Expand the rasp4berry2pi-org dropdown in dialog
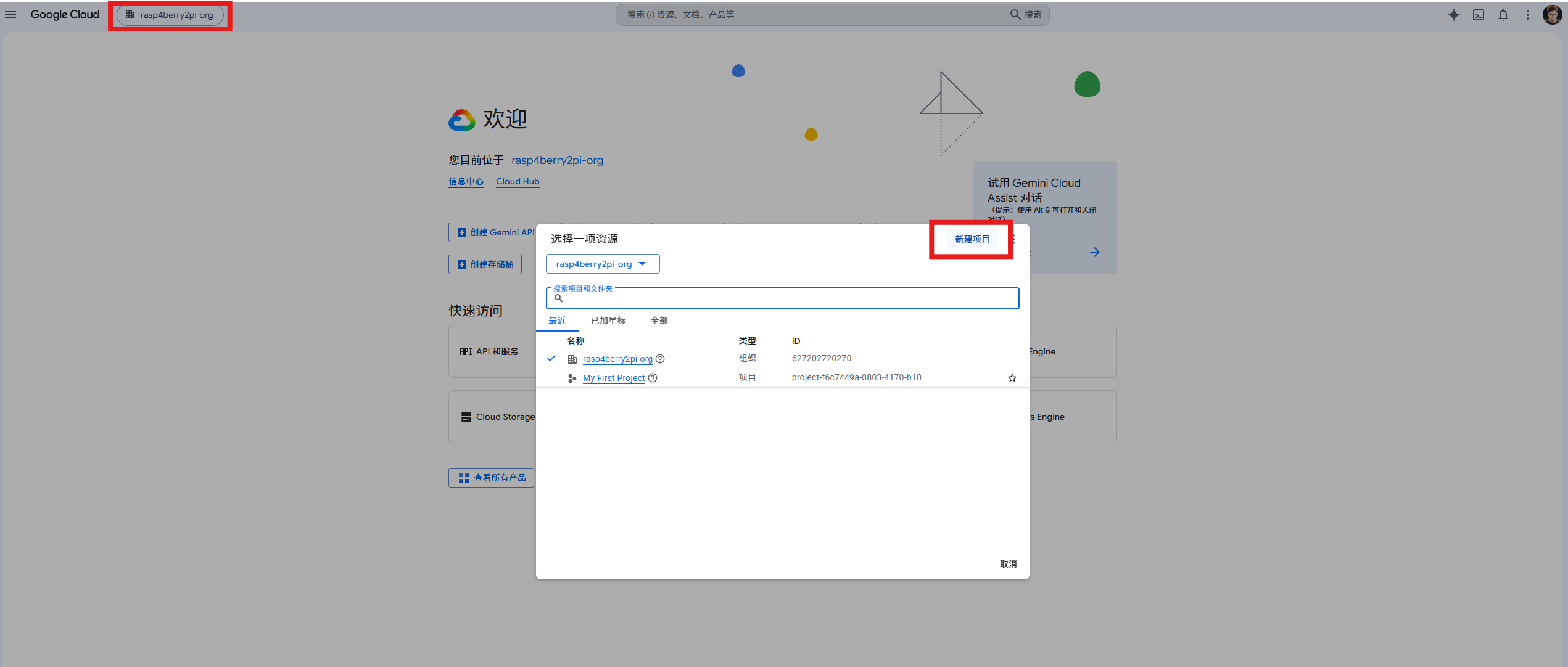Screen dimensions: 1568x667 (x=603, y=264)
